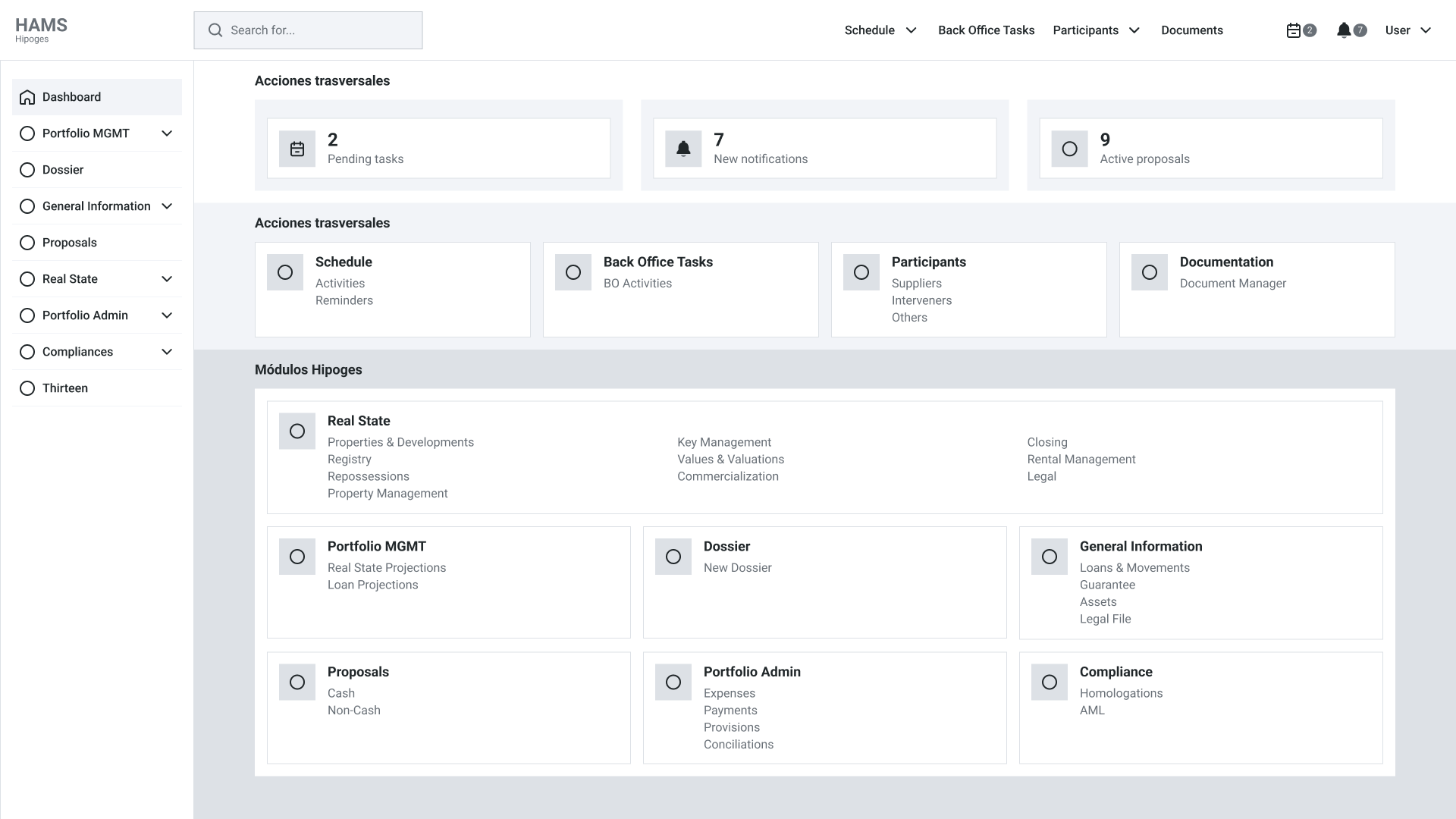Open Back Office Tasks in top menu

point(986,30)
